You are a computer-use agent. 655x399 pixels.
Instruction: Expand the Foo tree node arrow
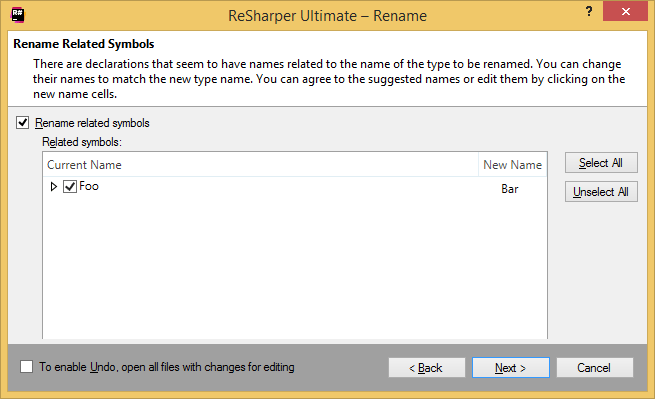coord(53,186)
